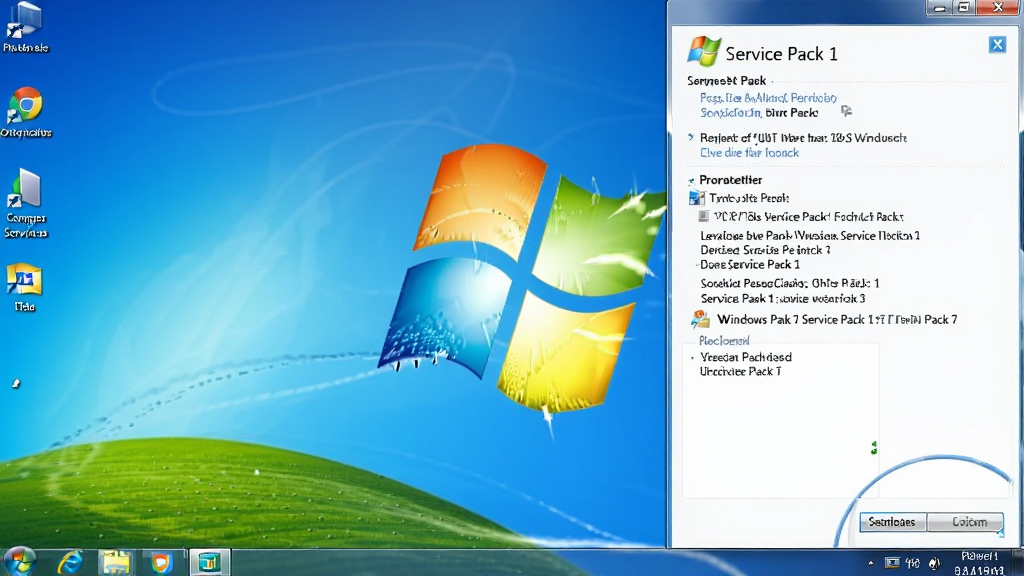The width and height of the screenshot is (1024, 576).
Task: Open the shield icon on the taskbar
Action: tap(161, 562)
